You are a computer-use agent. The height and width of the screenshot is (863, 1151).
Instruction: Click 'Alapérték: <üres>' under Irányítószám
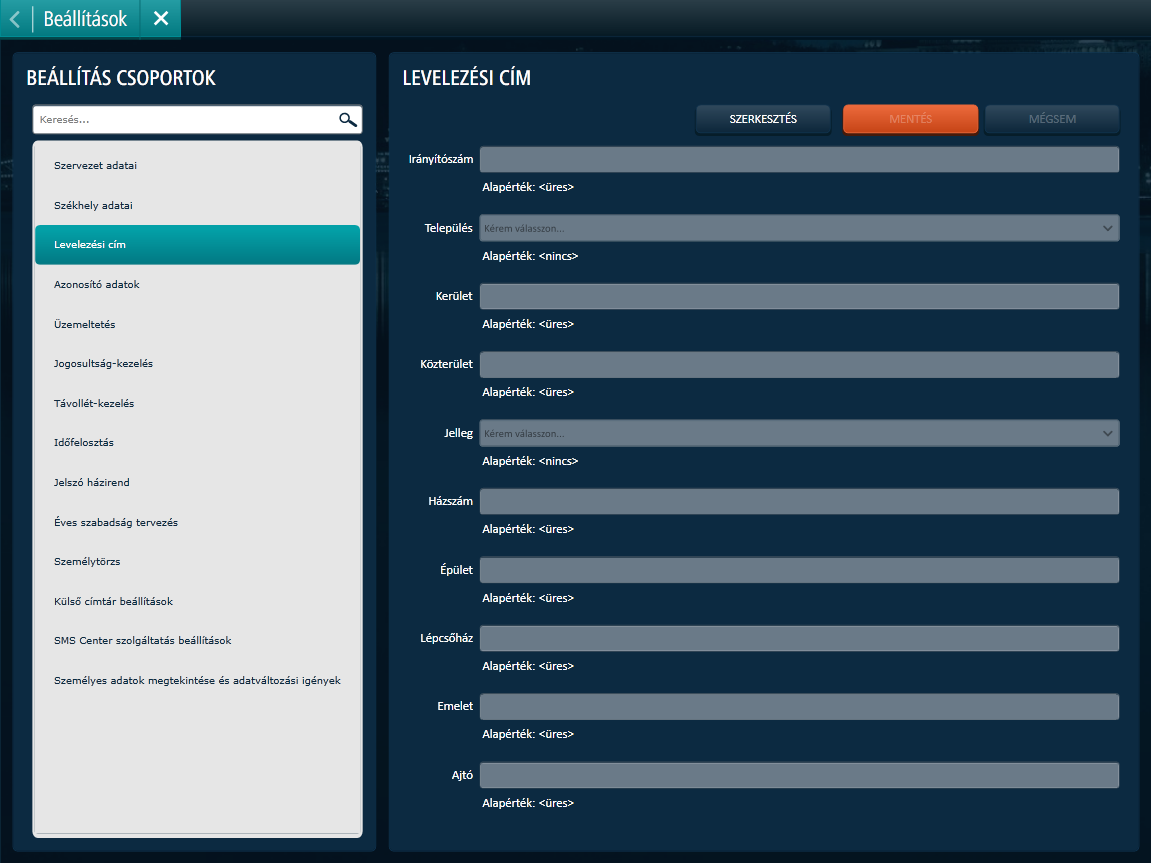point(528,187)
